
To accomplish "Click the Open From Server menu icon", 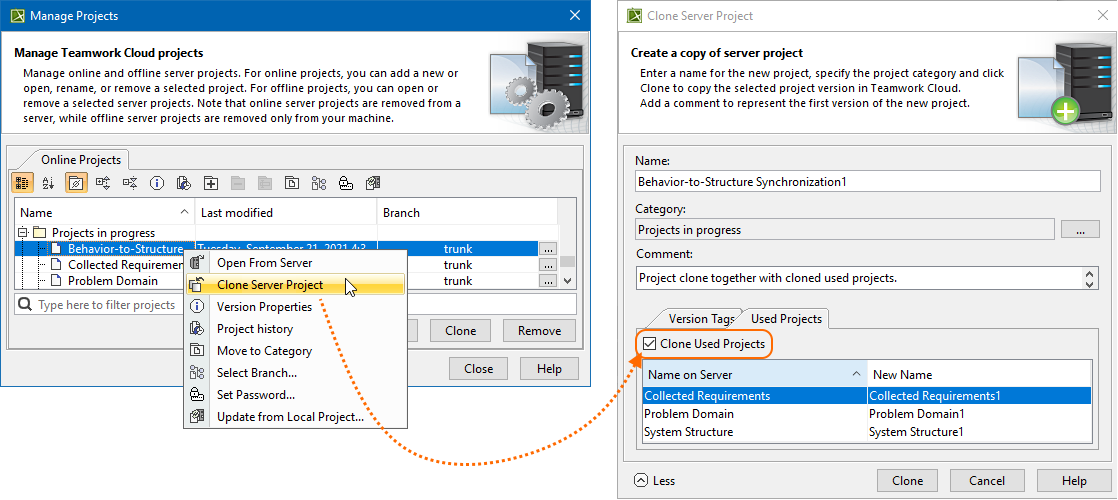I will 197,262.
